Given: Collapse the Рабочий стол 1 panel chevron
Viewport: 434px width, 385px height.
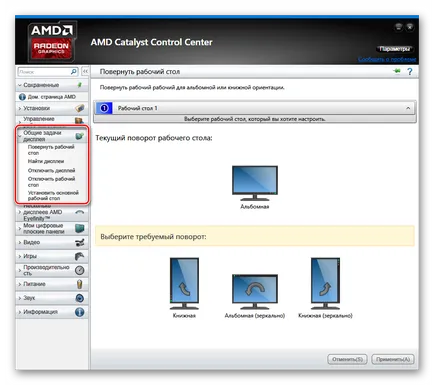Looking at the screenshot, I should coord(408,108).
